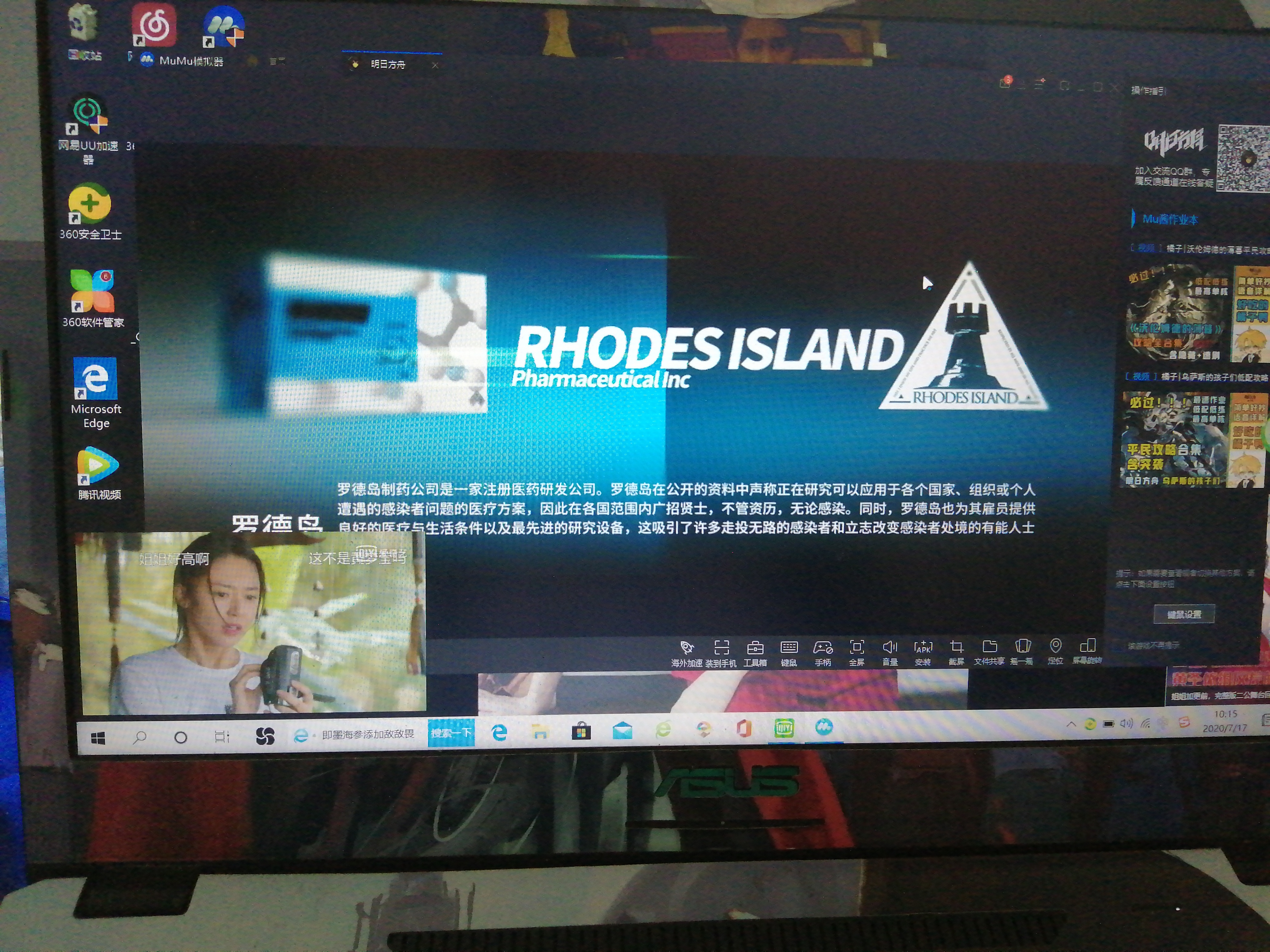Click the system tray speaker icon
Screen dimensions: 1270x952
(1127, 724)
